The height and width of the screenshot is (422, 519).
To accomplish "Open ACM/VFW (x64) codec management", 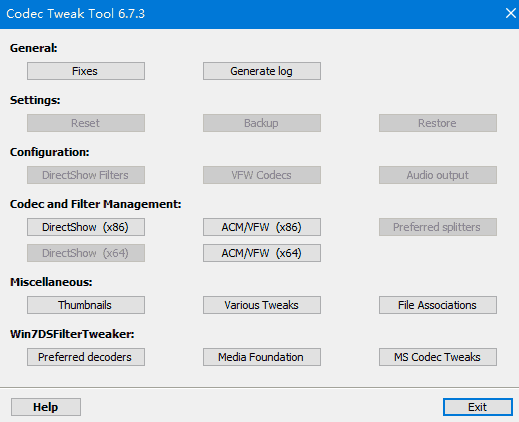I will click(262, 253).
